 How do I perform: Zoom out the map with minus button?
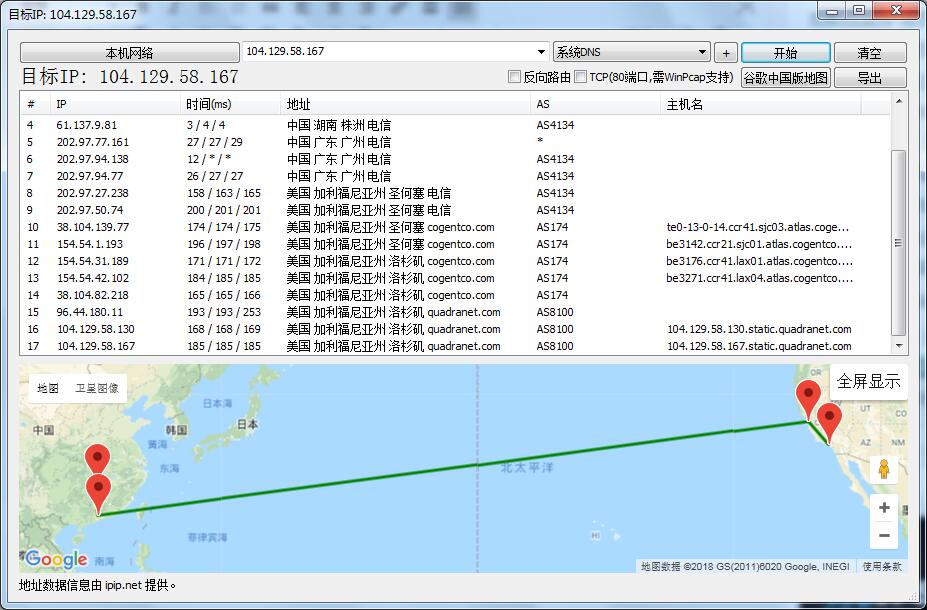(x=884, y=536)
